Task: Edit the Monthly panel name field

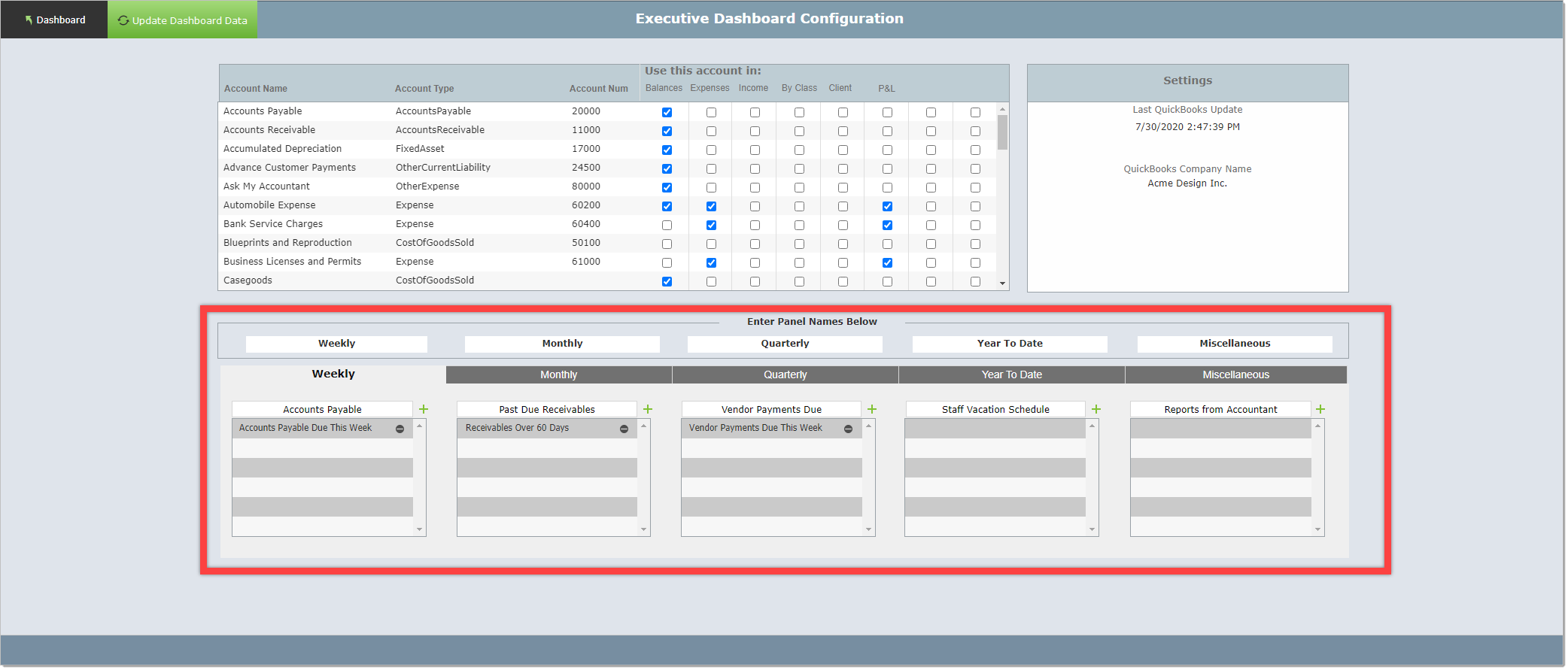Action: point(562,344)
